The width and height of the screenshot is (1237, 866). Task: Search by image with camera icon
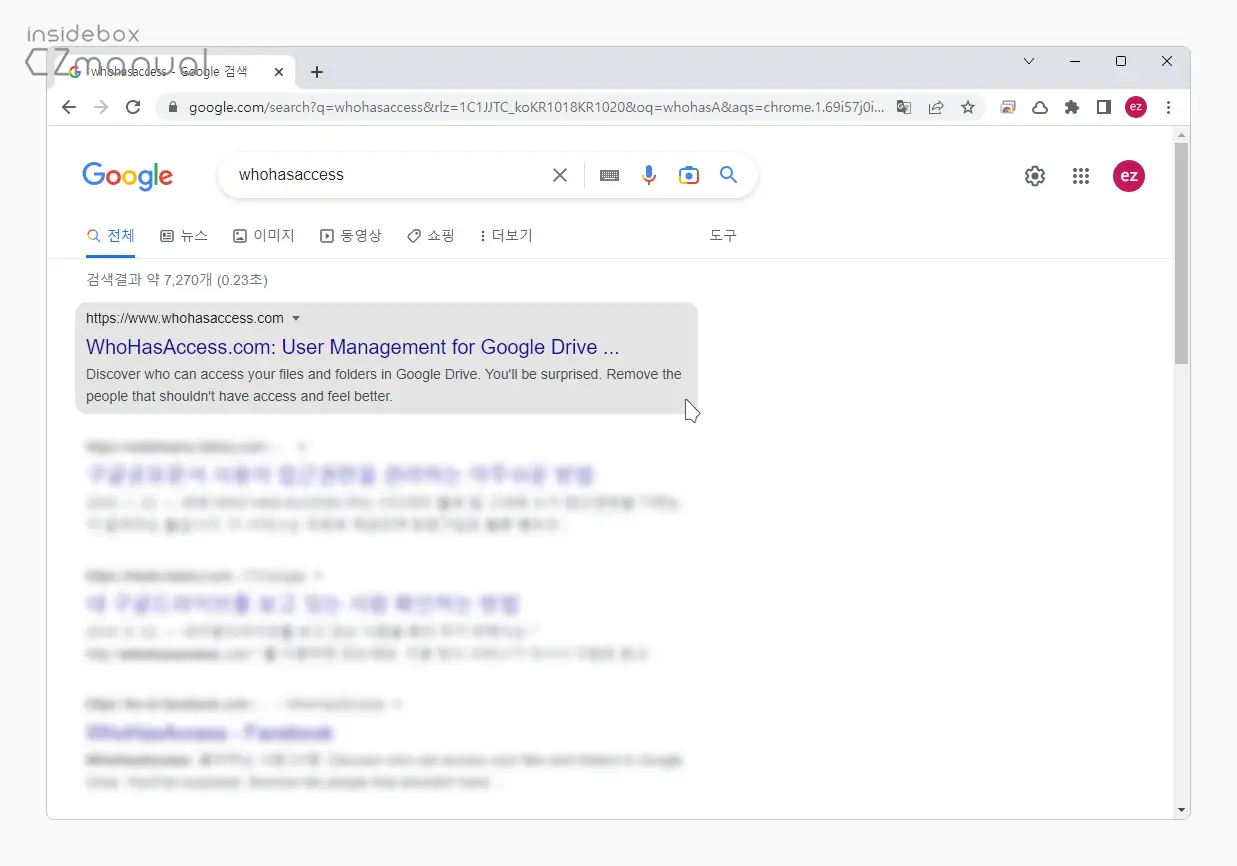click(689, 175)
